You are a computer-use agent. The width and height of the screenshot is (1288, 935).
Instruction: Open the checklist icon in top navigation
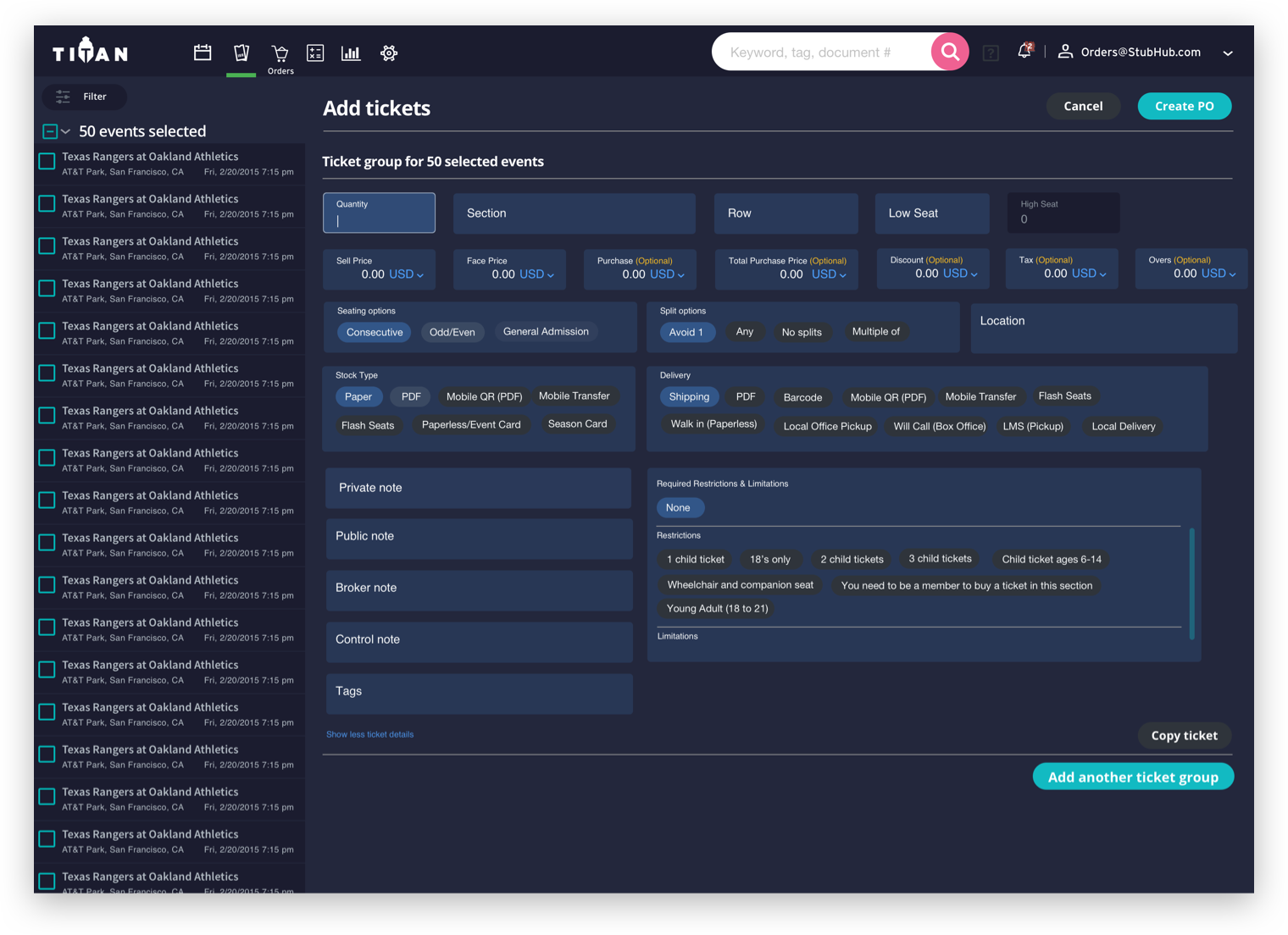pyautogui.click(x=315, y=53)
